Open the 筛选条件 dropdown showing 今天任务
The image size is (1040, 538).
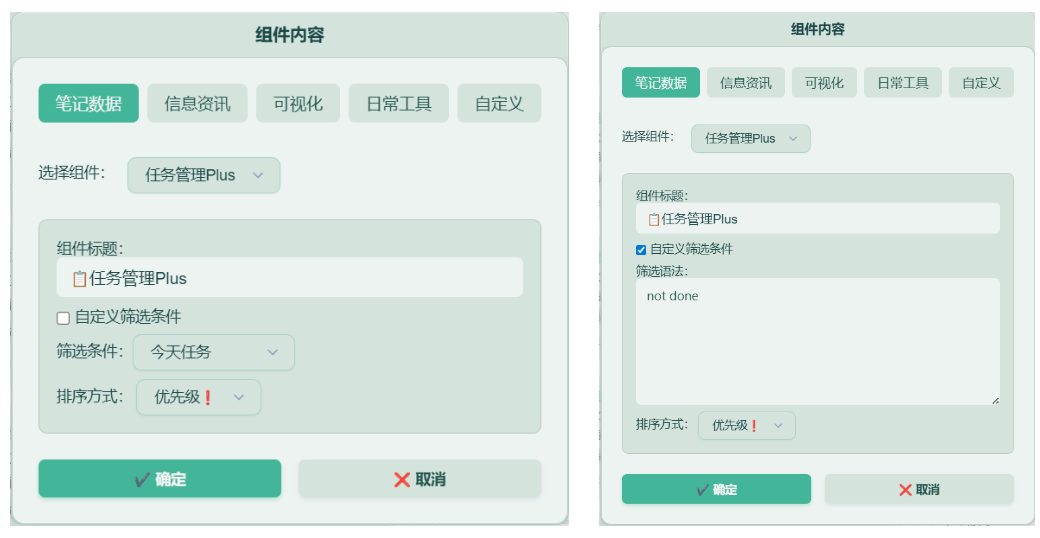(x=214, y=352)
